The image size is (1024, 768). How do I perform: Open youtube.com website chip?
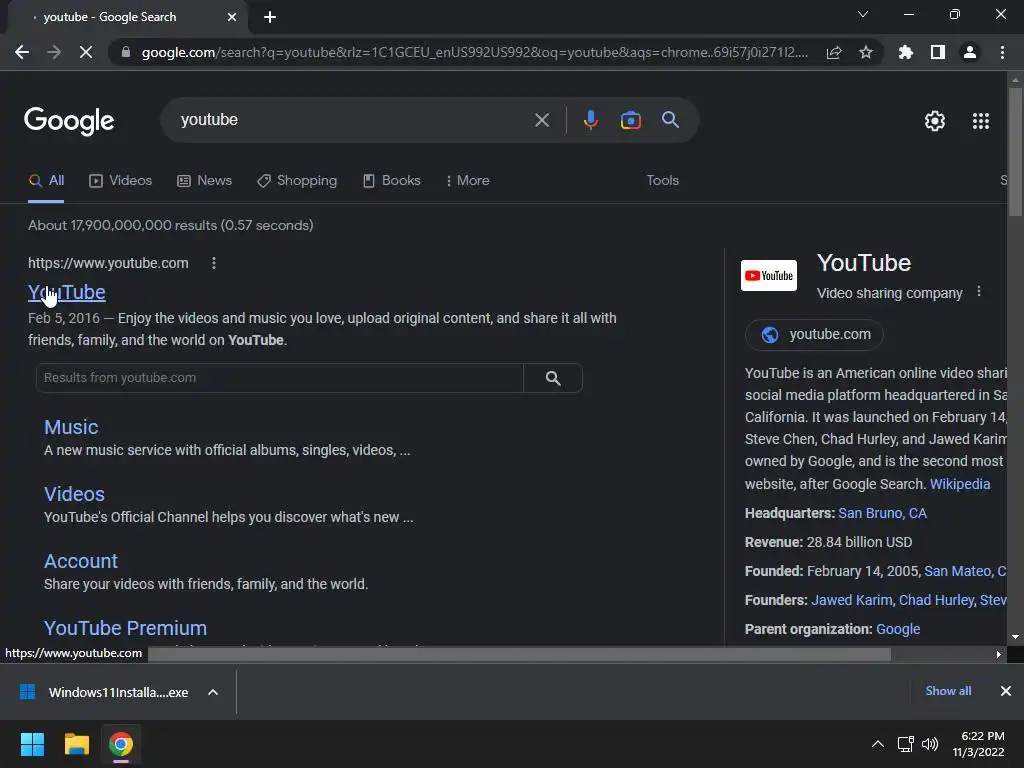pyautogui.click(x=814, y=335)
